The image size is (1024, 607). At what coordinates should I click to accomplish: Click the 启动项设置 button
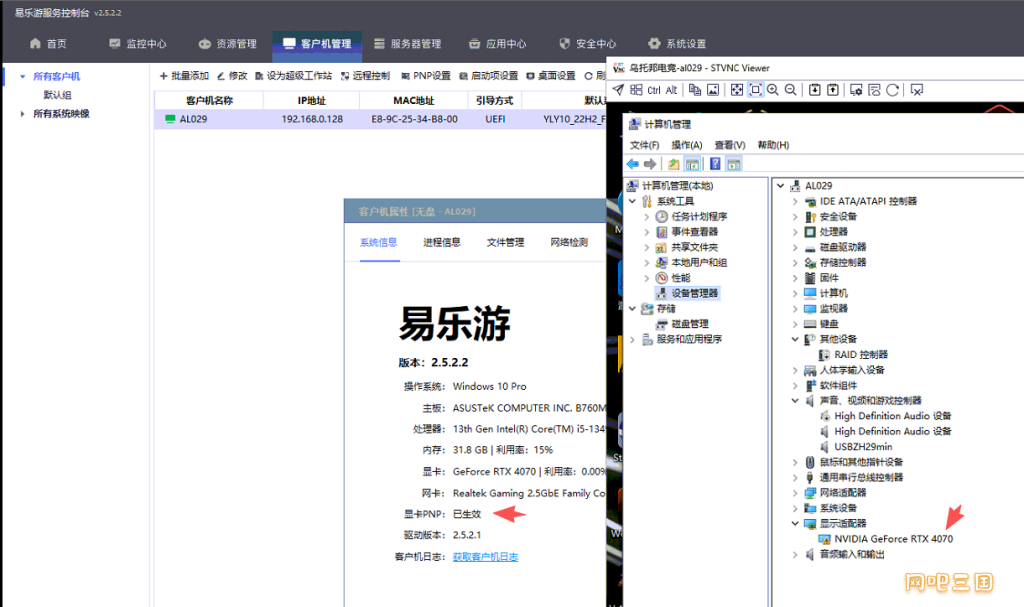click(x=488, y=76)
